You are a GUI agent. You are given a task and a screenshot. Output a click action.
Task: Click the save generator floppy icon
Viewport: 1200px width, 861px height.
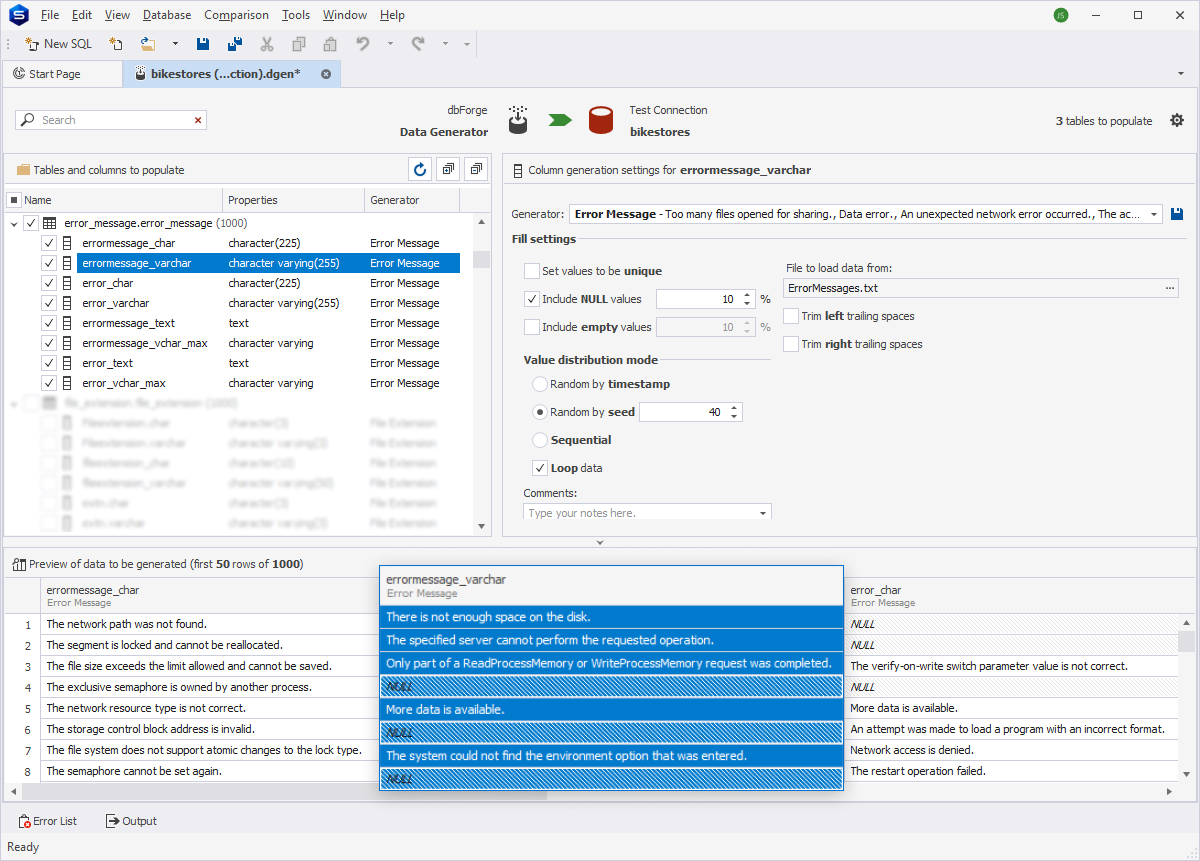point(1176,214)
